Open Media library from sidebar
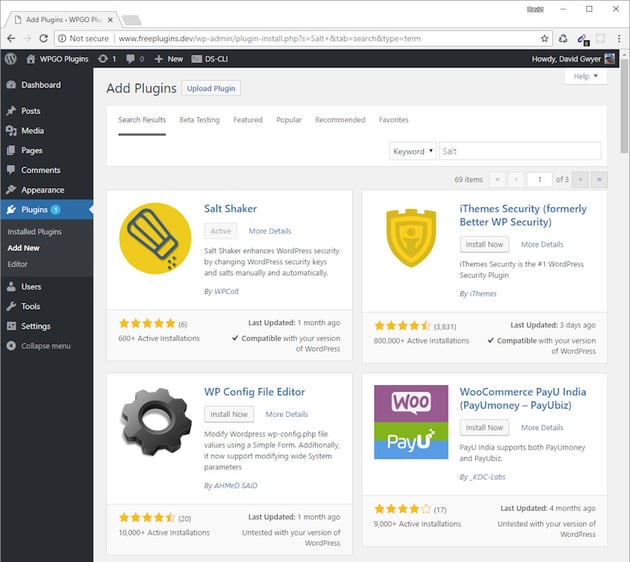 coord(32,131)
